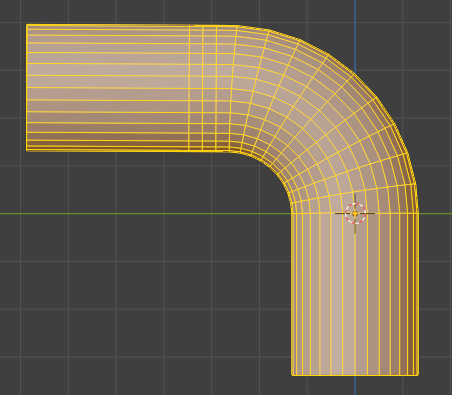452x395 pixels.
Task: Select the left end cap edge of horizontal pipe
Action: (x=27, y=88)
